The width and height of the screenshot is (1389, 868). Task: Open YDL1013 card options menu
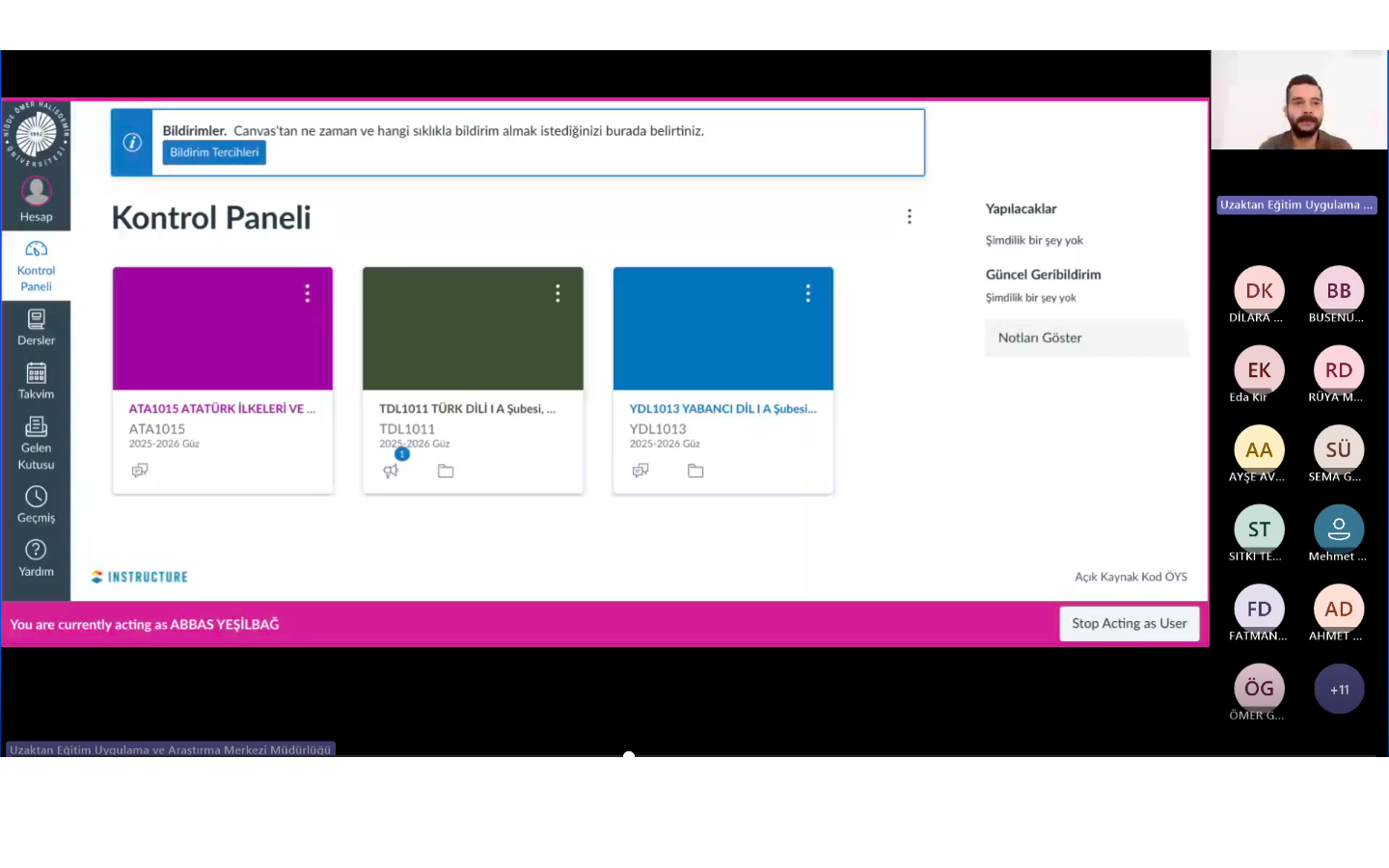click(x=808, y=293)
